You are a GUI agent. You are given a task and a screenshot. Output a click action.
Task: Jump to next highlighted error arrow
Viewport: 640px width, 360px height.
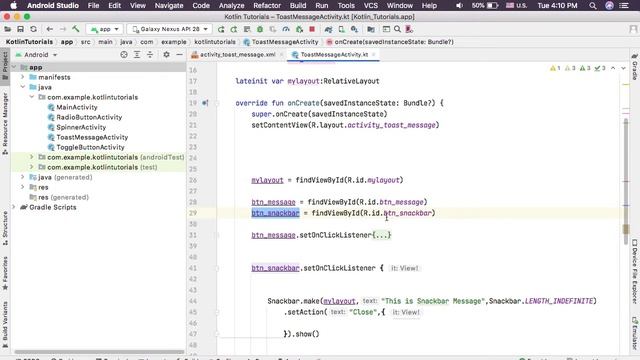click(623, 68)
